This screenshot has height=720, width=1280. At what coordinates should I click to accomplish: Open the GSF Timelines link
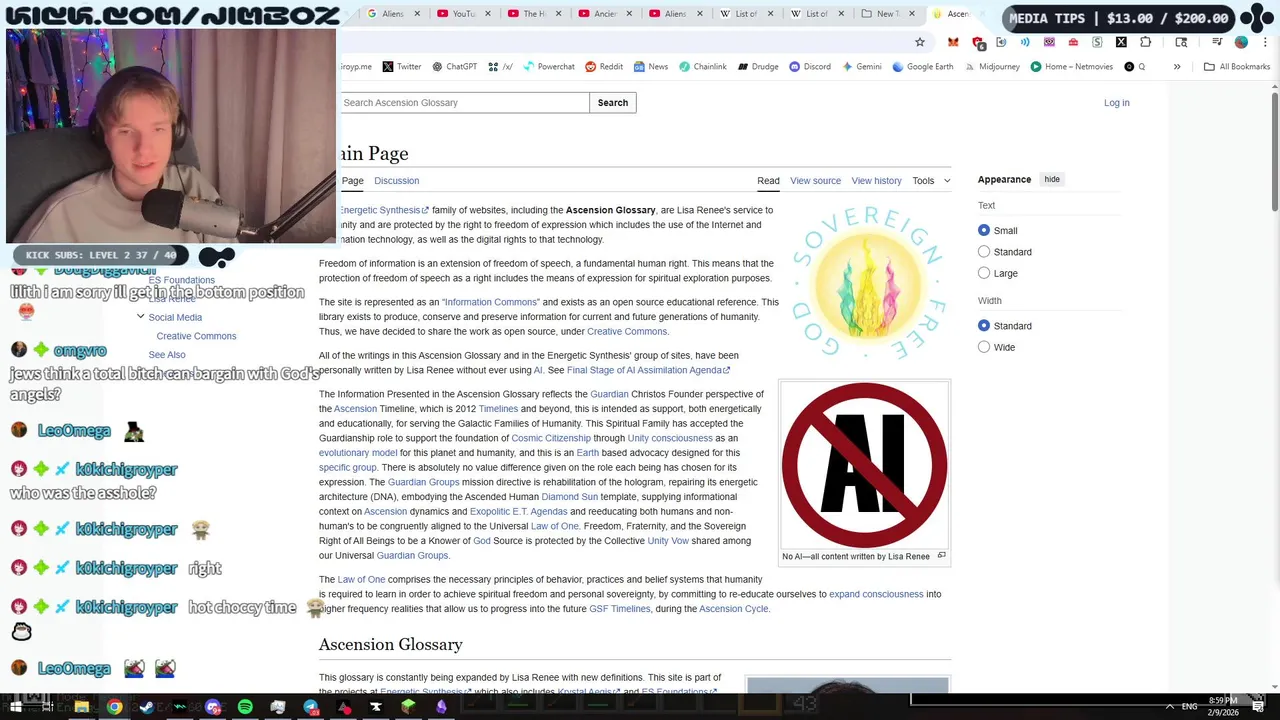pyautogui.click(x=619, y=609)
